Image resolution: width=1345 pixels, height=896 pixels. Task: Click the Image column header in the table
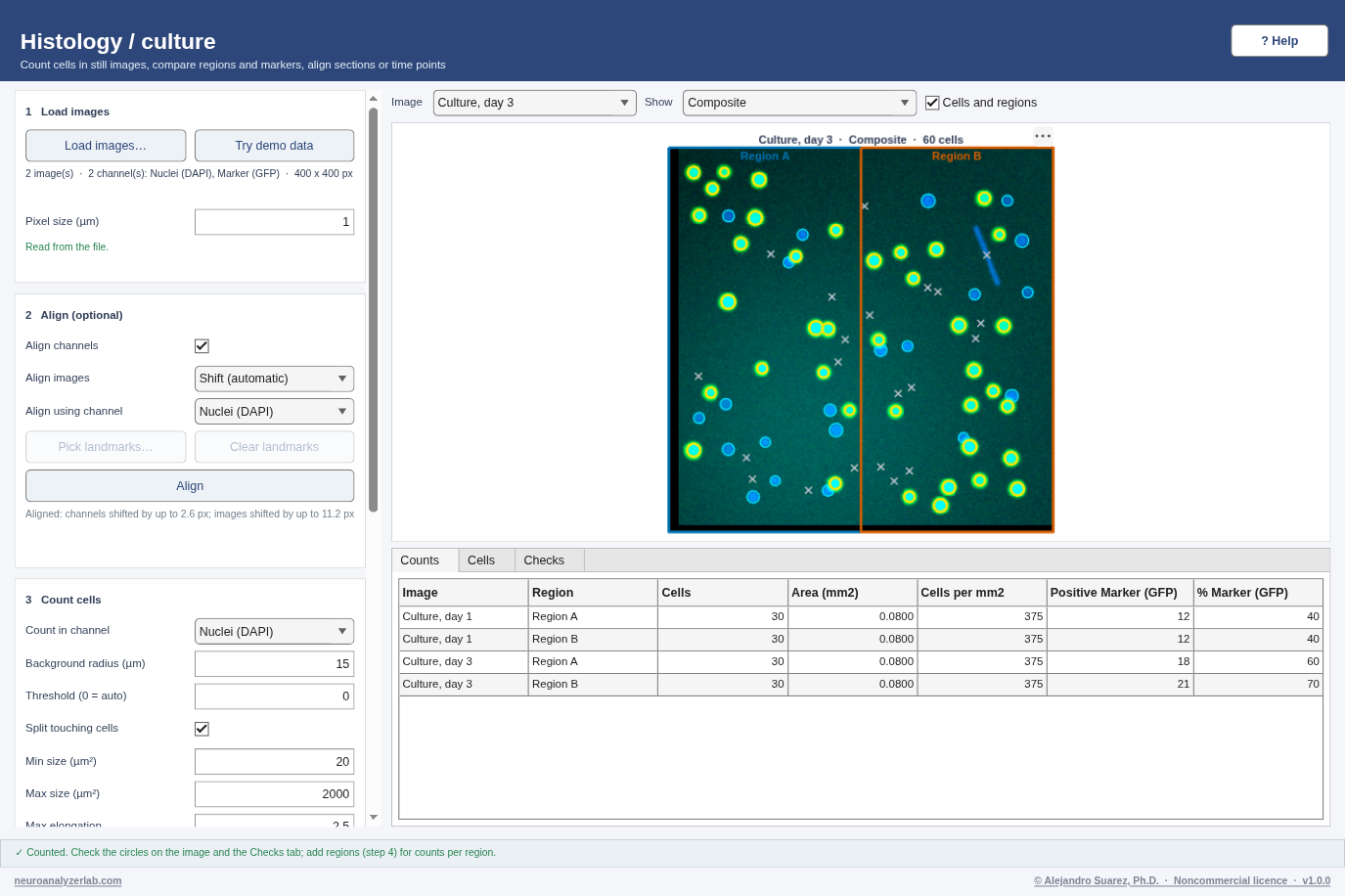click(x=464, y=593)
